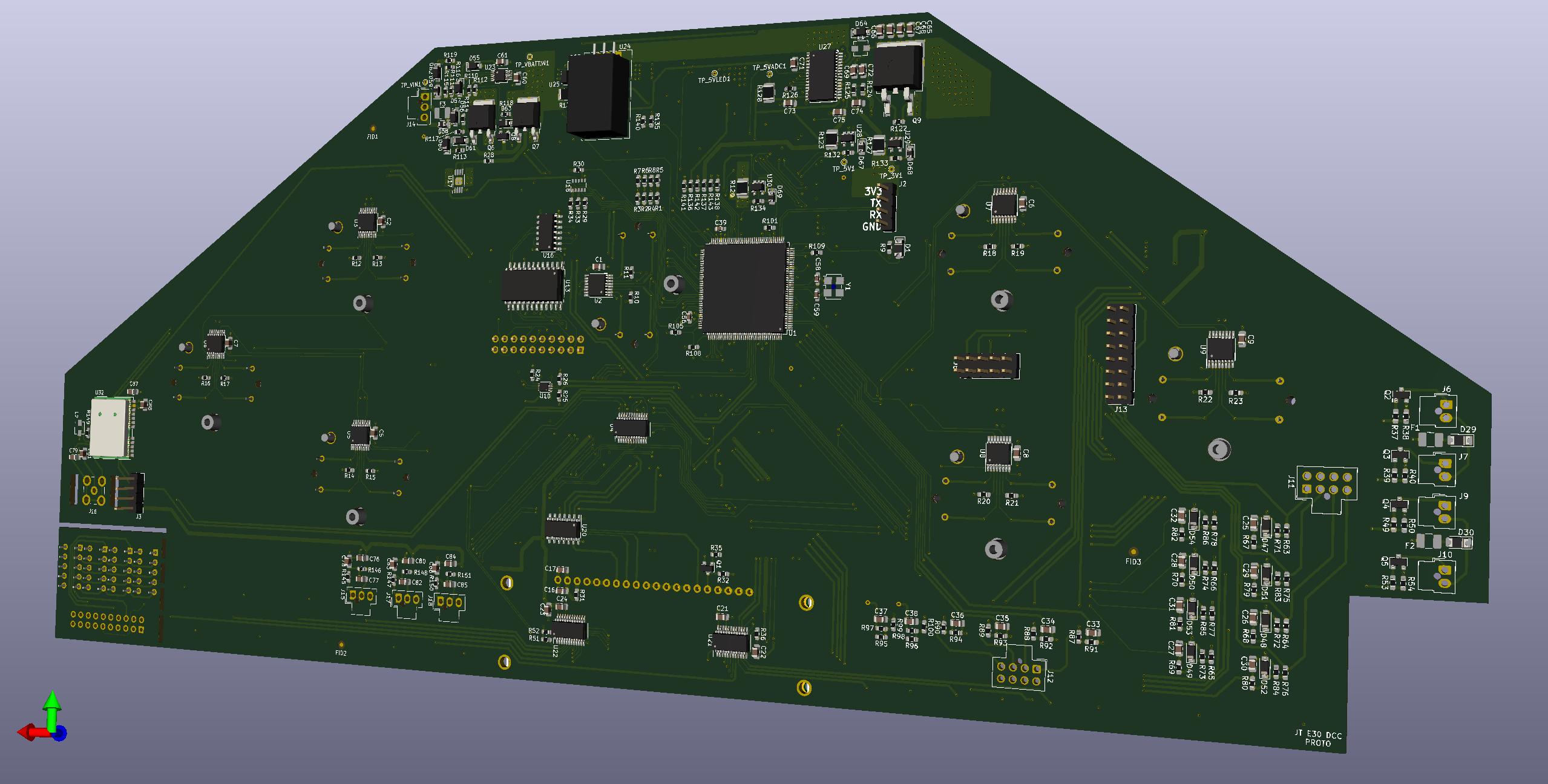Image resolution: width=1548 pixels, height=784 pixels.
Task: Select the Y1 crystal oscillator
Action: [x=835, y=286]
